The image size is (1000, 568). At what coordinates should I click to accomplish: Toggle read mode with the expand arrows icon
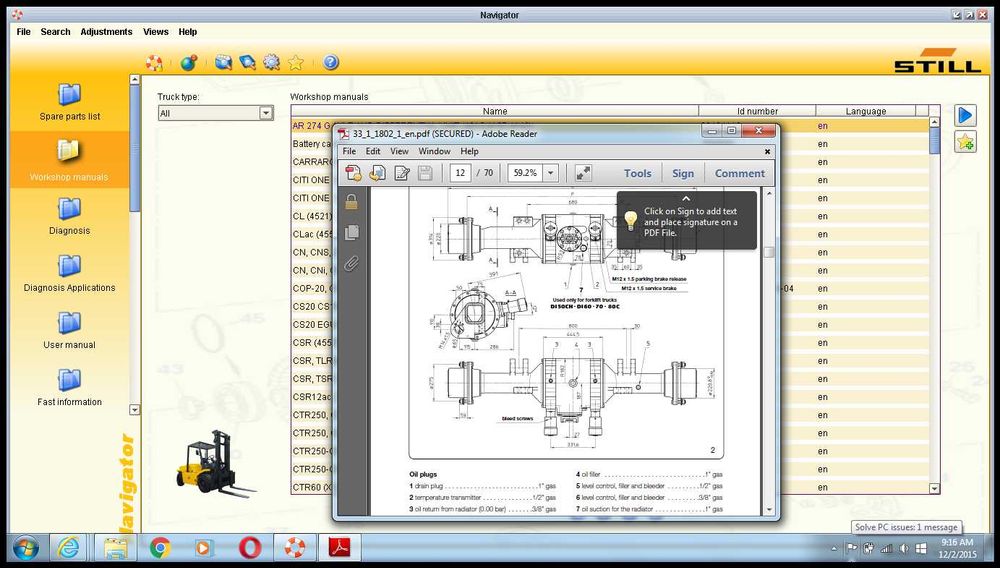584,173
